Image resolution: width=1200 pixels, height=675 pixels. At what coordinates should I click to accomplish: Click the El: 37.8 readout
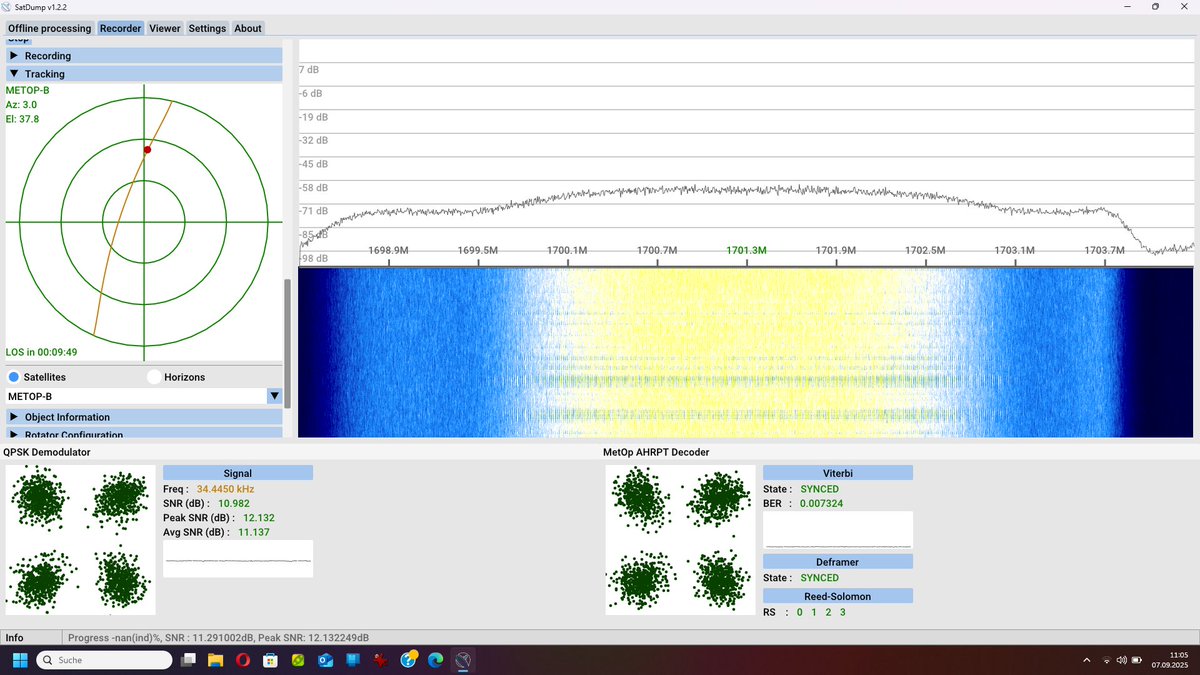(22, 119)
